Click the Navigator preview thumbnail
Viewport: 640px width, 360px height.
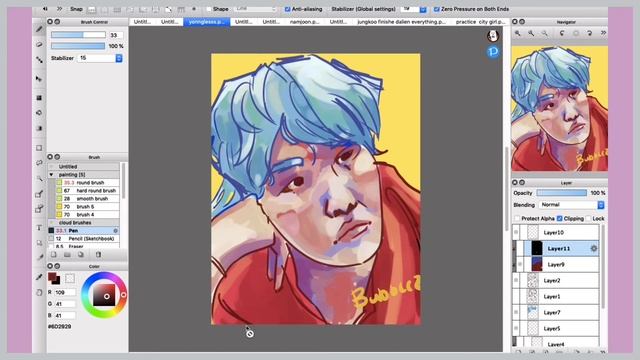[x=559, y=108]
